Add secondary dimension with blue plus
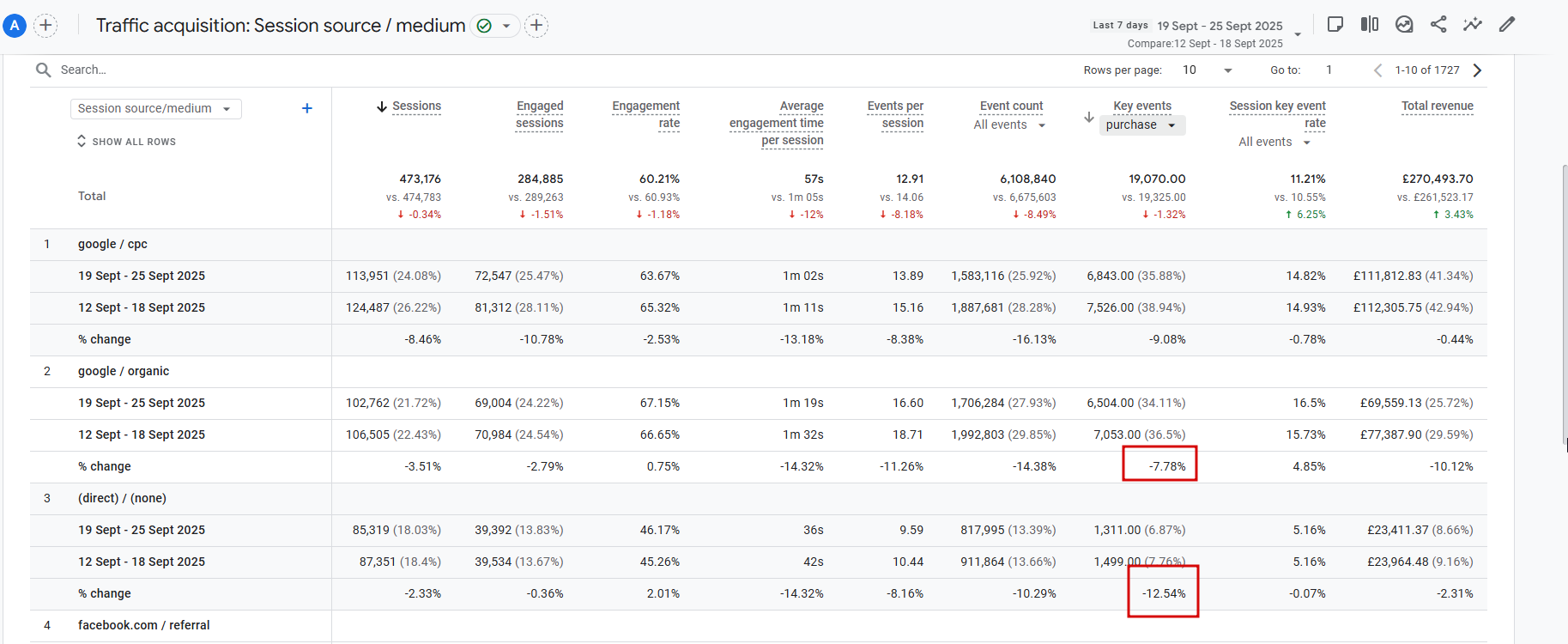 tap(307, 108)
